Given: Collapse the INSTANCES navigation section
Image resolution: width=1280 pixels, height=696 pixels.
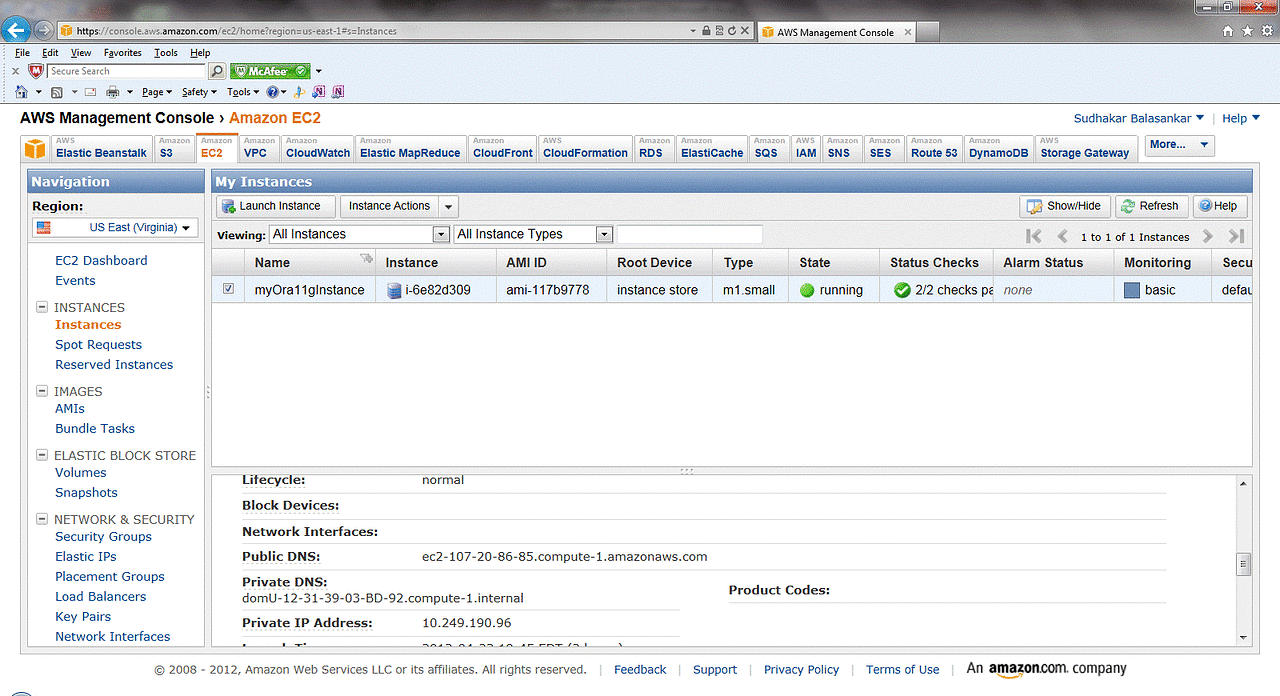Looking at the screenshot, I should click(x=43, y=307).
